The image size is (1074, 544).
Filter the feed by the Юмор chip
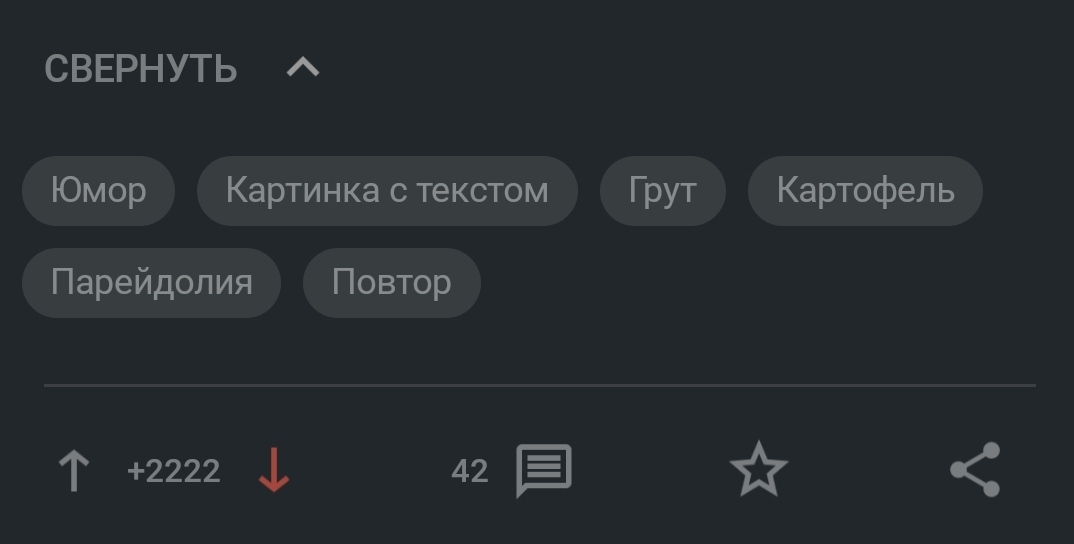pyautogui.click(x=99, y=190)
